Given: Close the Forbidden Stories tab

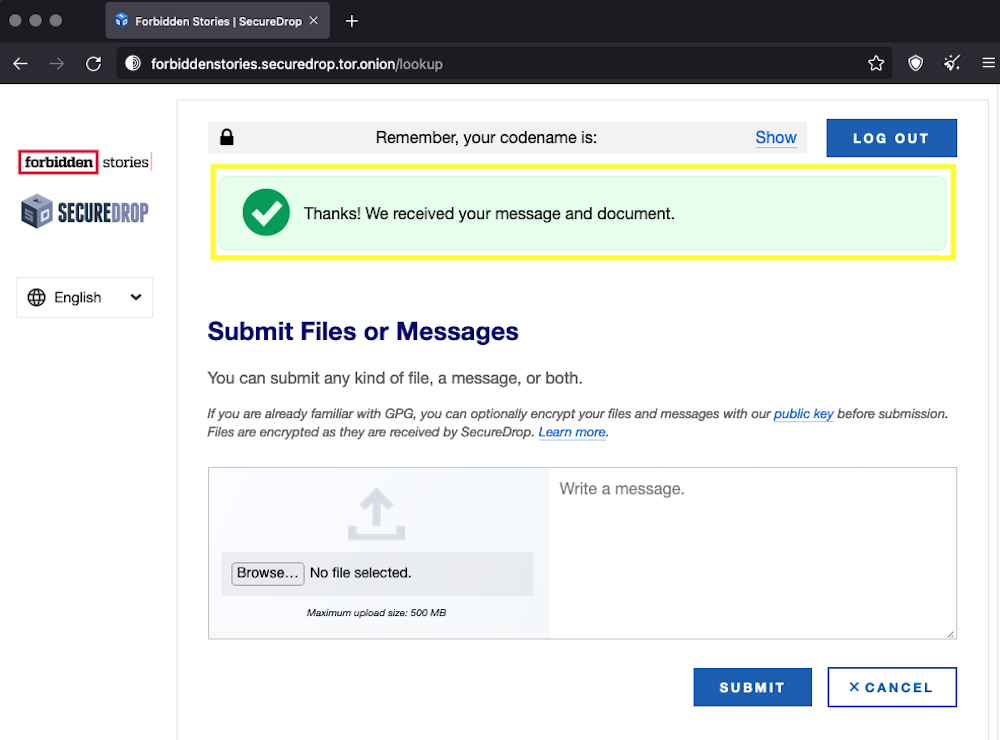Looking at the screenshot, I should click(x=314, y=21).
